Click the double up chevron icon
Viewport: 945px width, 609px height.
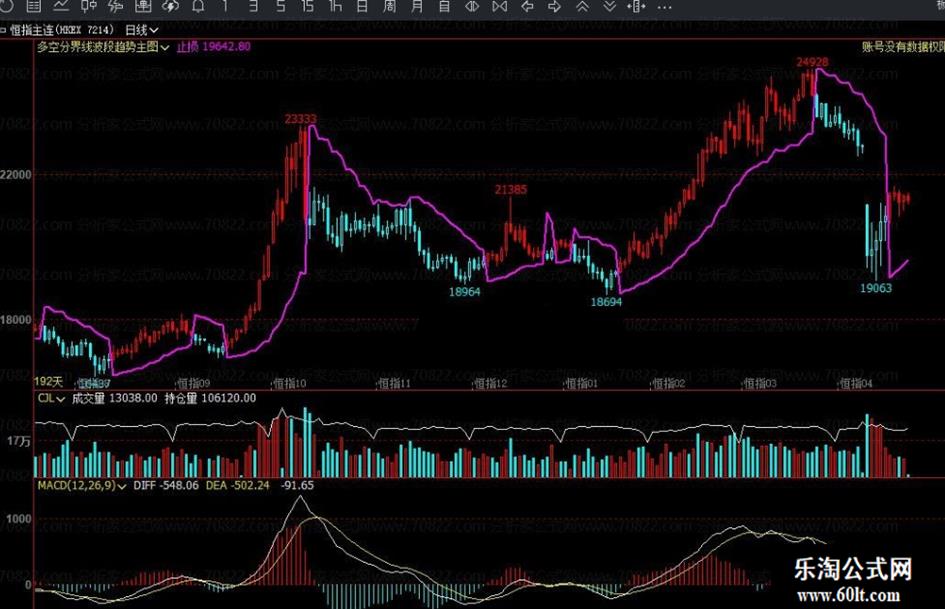(582, 6)
